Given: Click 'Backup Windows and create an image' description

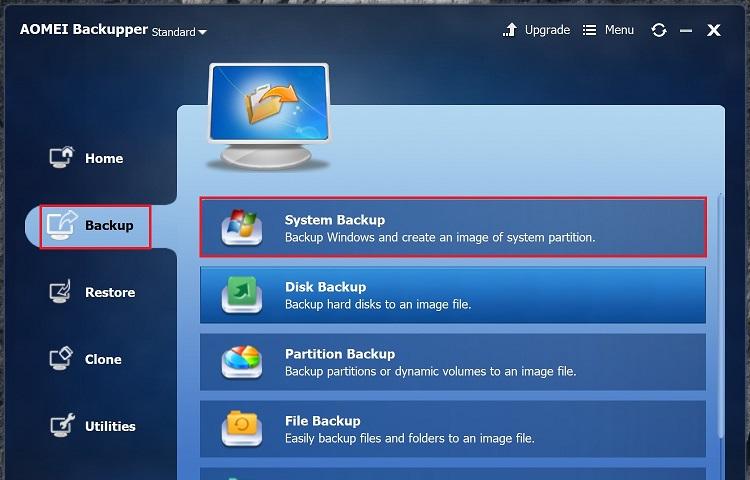Looking at the screenshot, I should [x=440, y=237].
